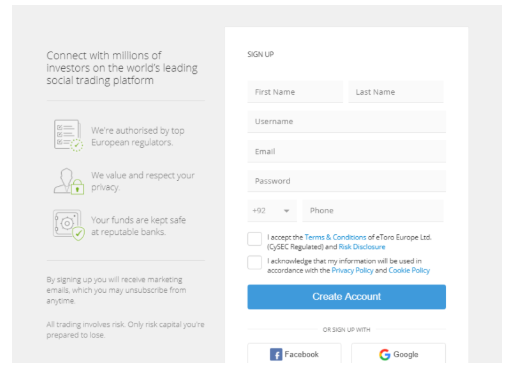The width and height of the screenshot is (508, 376).
Task: Click 'Your funds are kept safe' text
Action: [x=138, y=226]
